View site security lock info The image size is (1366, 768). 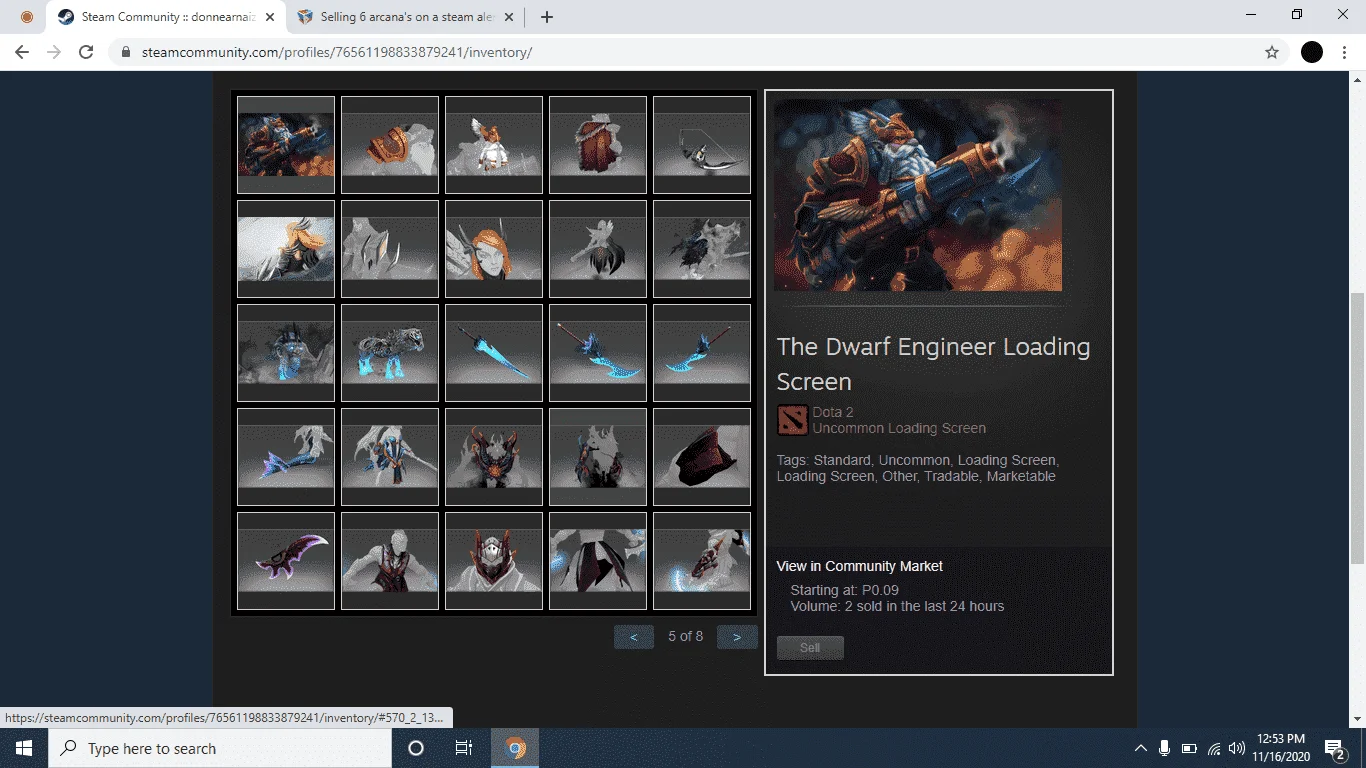click(125, 52)
